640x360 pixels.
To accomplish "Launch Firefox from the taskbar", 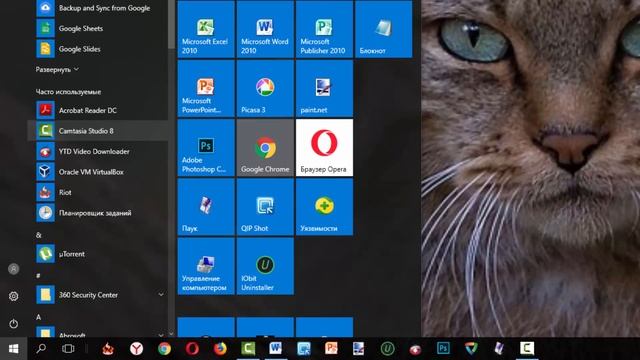I will [x=220, y=349].
